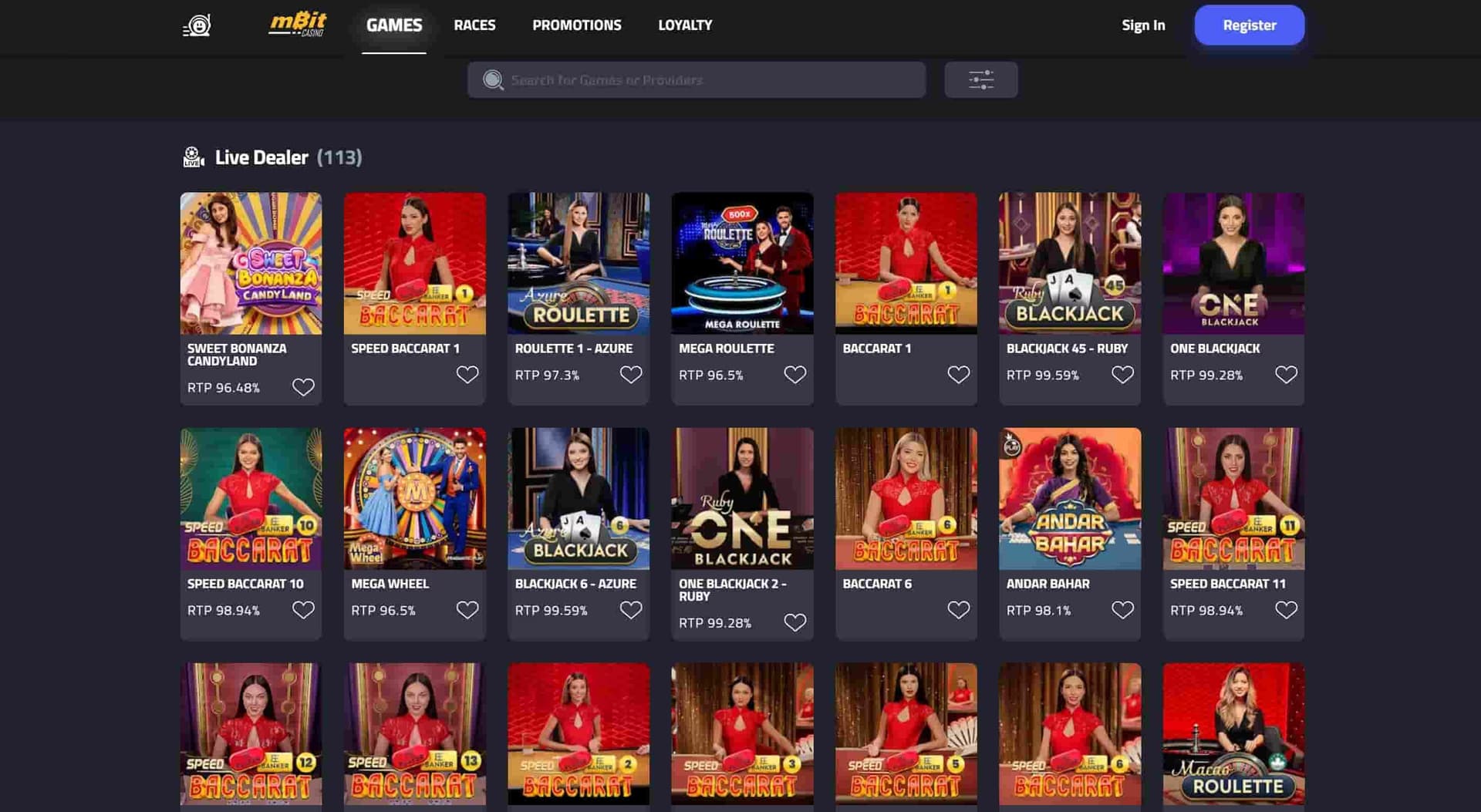Open the Macao Roulette live game
The width and height of the screenshot is (1481, 812).
click(x=1233, y=733)
